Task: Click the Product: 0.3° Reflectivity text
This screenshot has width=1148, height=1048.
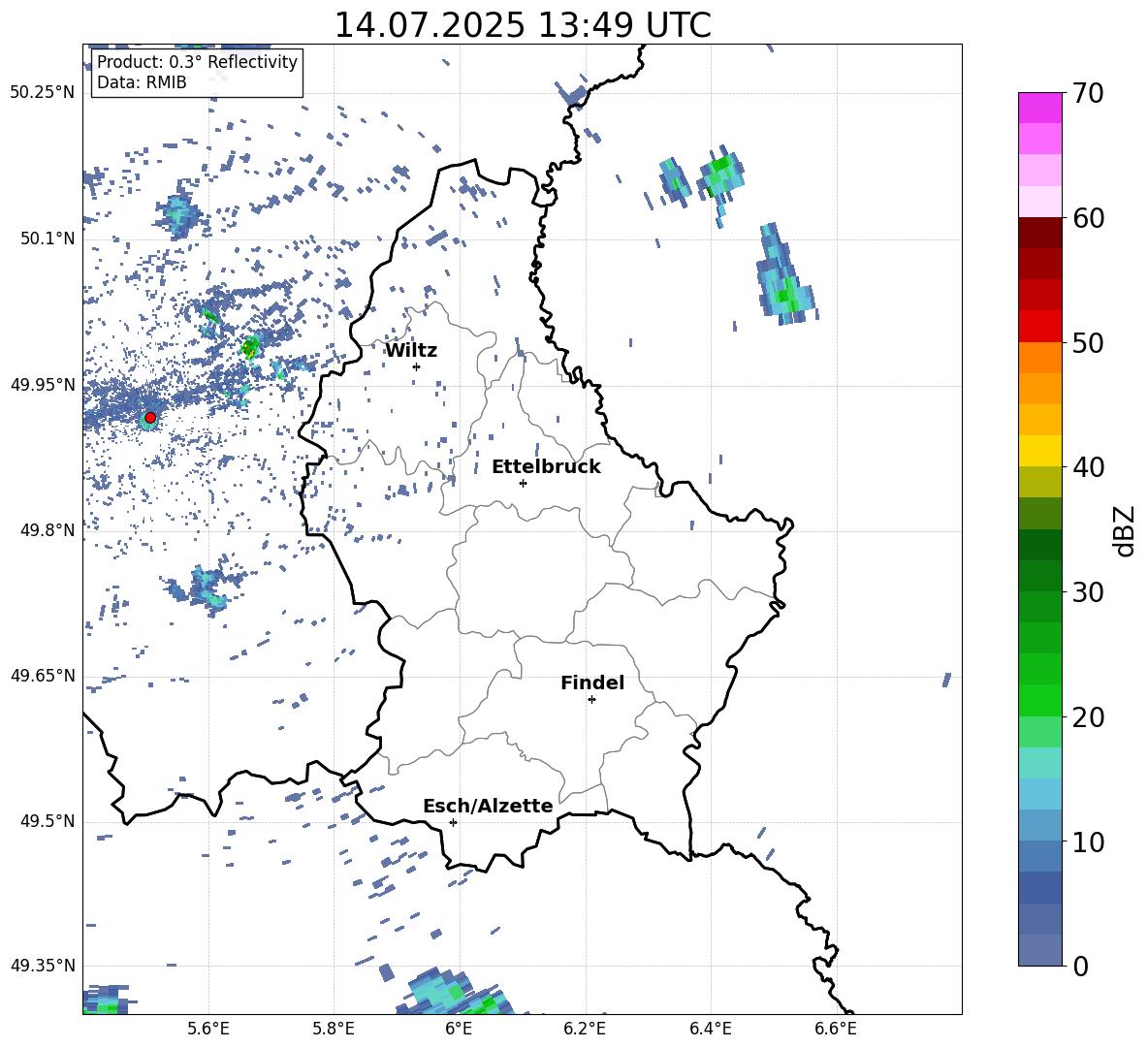Action: click(x=197, y=62)
